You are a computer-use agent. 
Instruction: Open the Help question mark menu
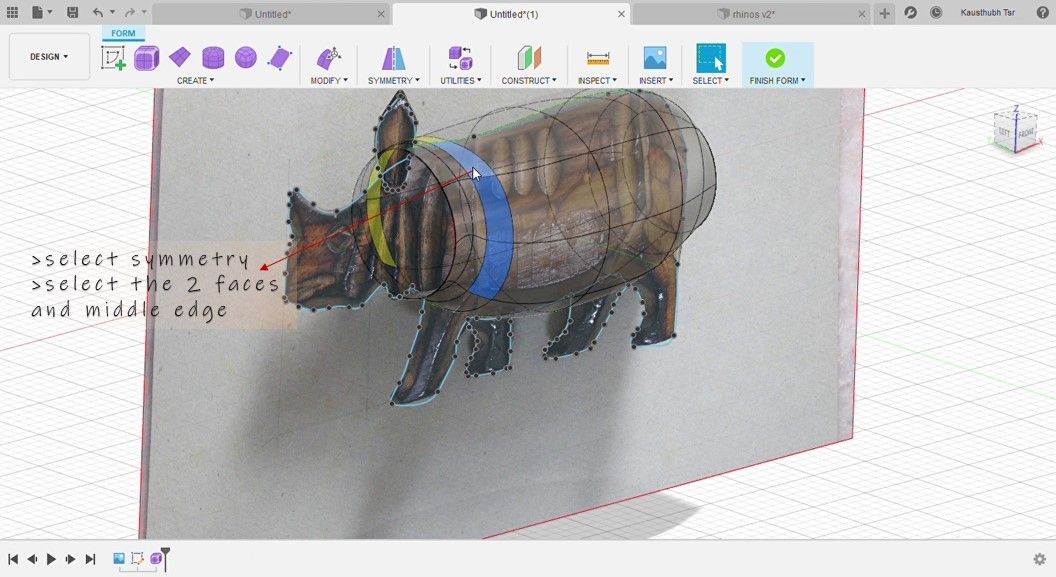(x=1043, y=13)
